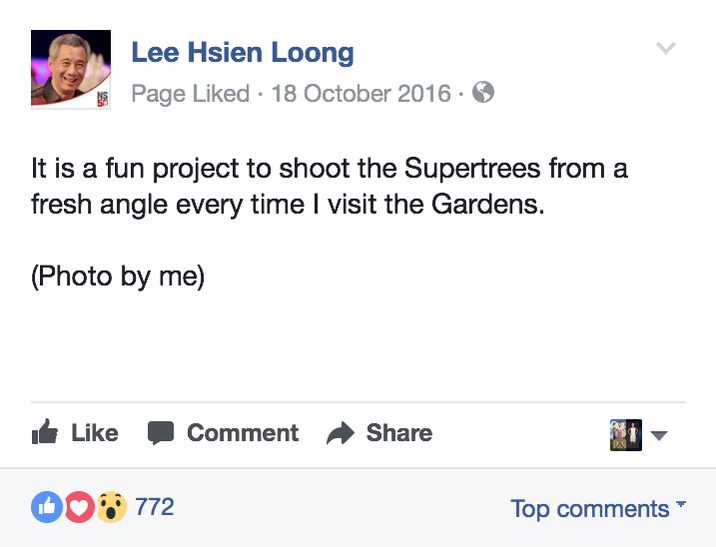Click the globe public privacy icon
716x547 pixels.
[x=483, y=92]
